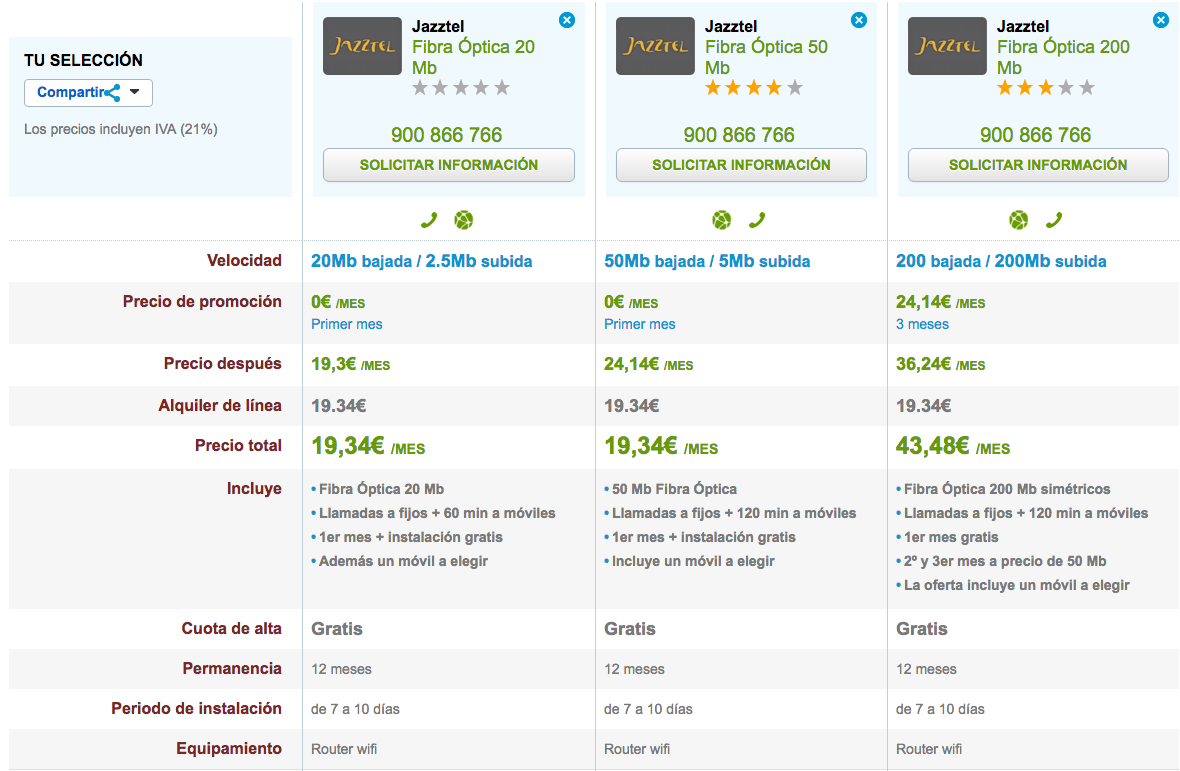Click internet globe icon under Fibra Óptica 50 Mb
Screen dimensions: 1180x771
pos(722,220)
